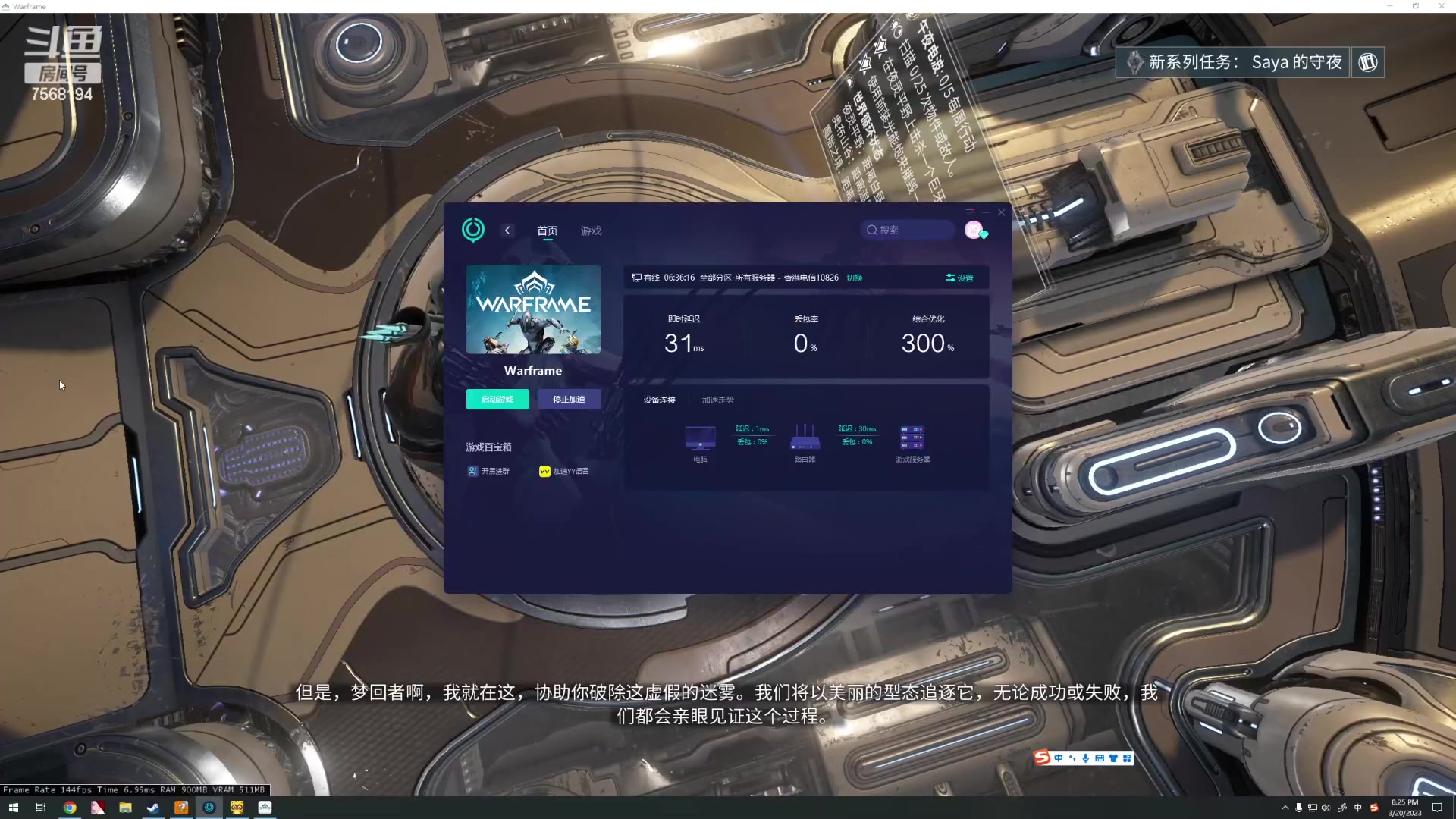This screenshot has width=1456, height=819.
Task: Click the 路由器 router device icon
Action: click(805, 438)
